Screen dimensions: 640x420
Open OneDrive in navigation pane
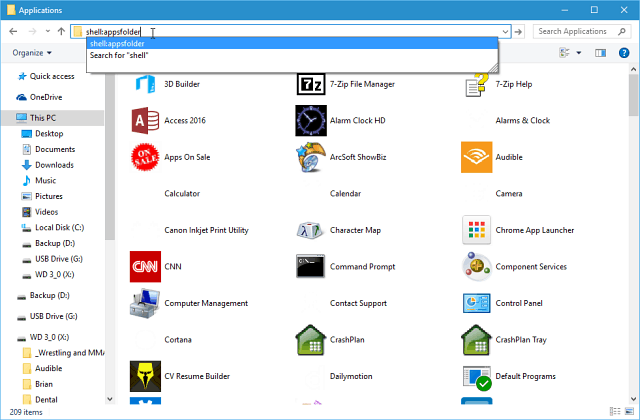pyautogui.click(x=40, y=97)
